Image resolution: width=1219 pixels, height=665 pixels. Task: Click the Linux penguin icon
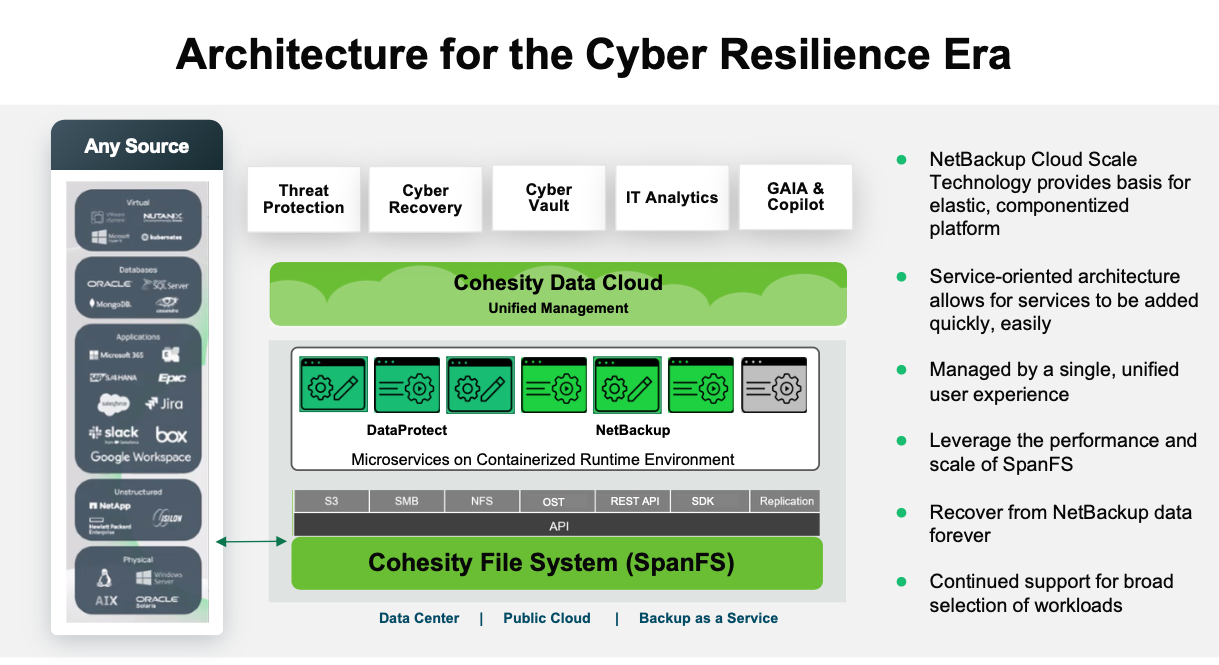click(x=104, y=578)
